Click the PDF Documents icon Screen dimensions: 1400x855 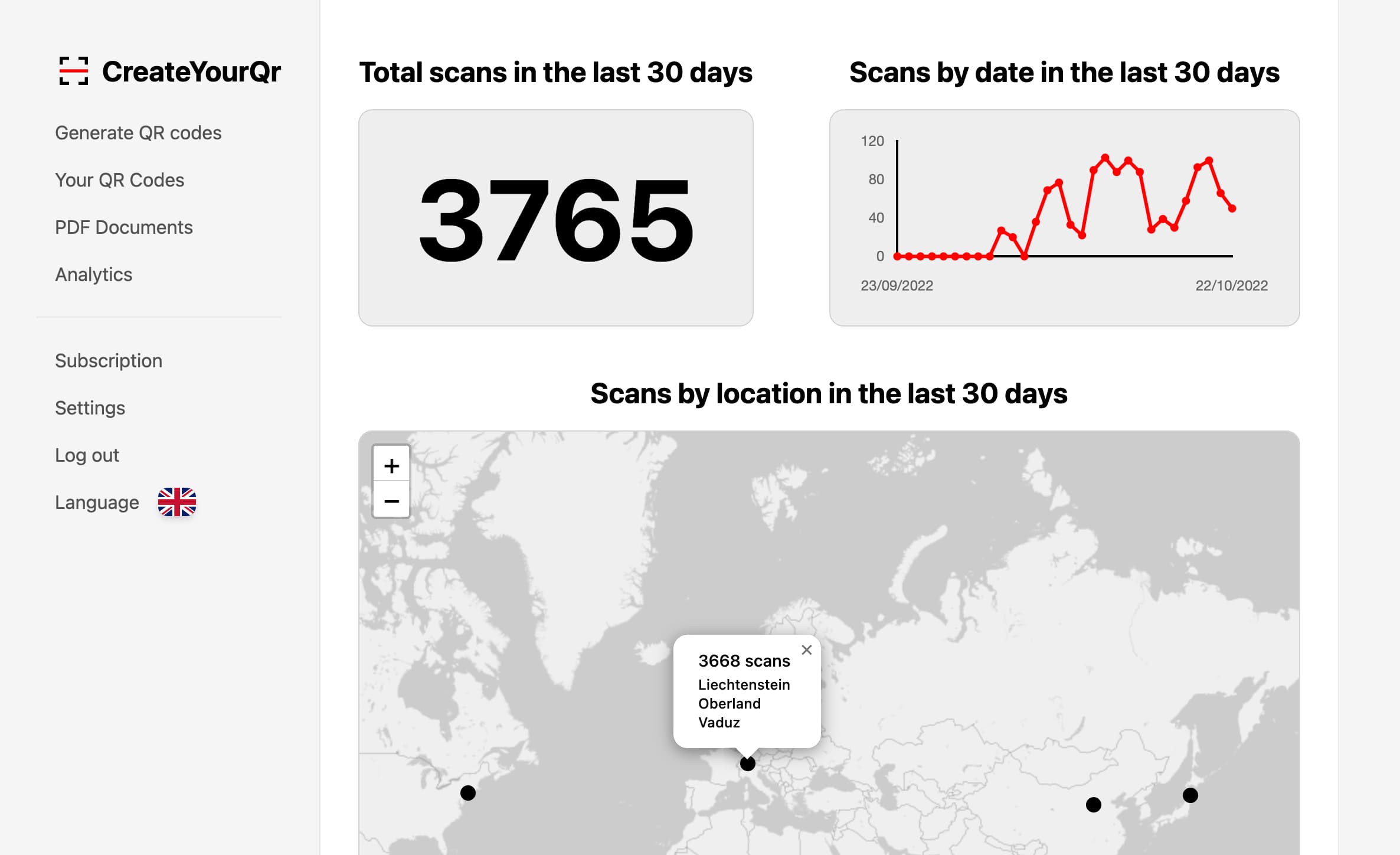(124, 227)
